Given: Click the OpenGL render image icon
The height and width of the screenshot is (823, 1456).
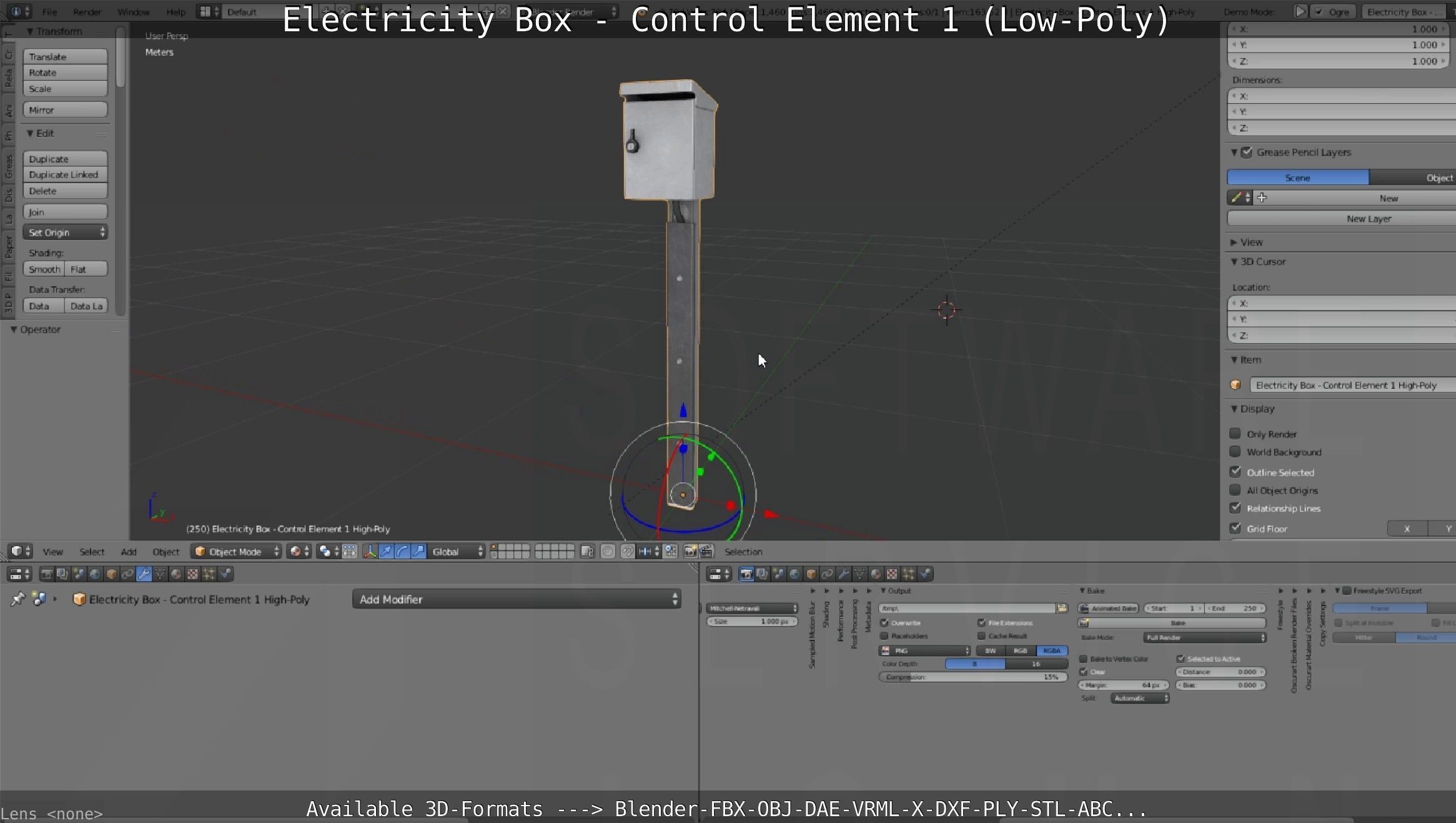Looking at the screenshot, I should [690, 551].
